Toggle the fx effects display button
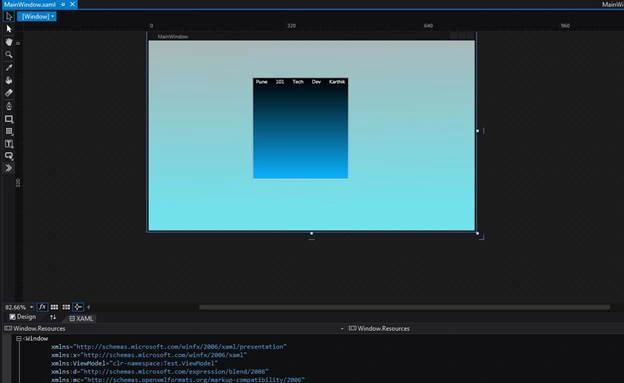This screenshot has height=383, width=624. click(42, 307)
